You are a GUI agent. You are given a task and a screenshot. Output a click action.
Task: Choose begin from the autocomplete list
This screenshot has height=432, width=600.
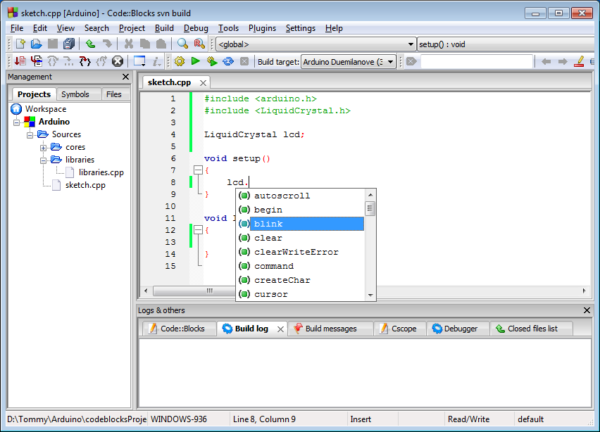click(300, 210)
